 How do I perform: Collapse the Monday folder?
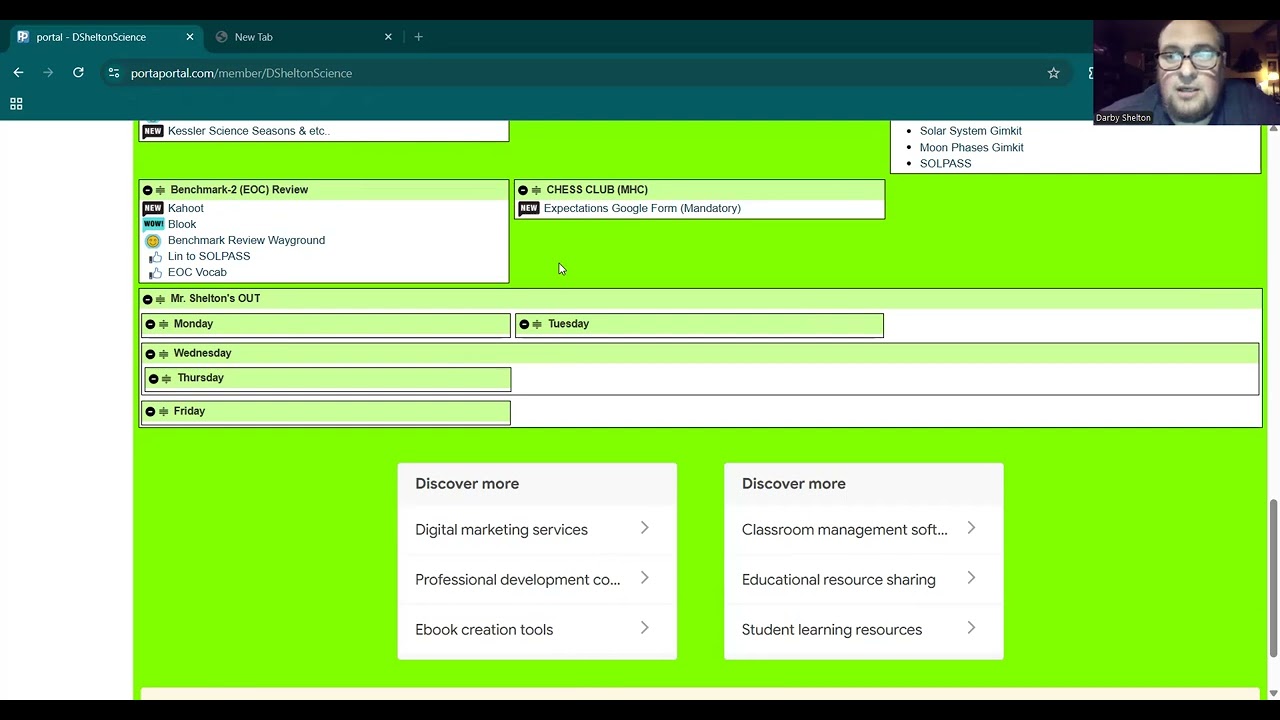(x=150, y=324)
